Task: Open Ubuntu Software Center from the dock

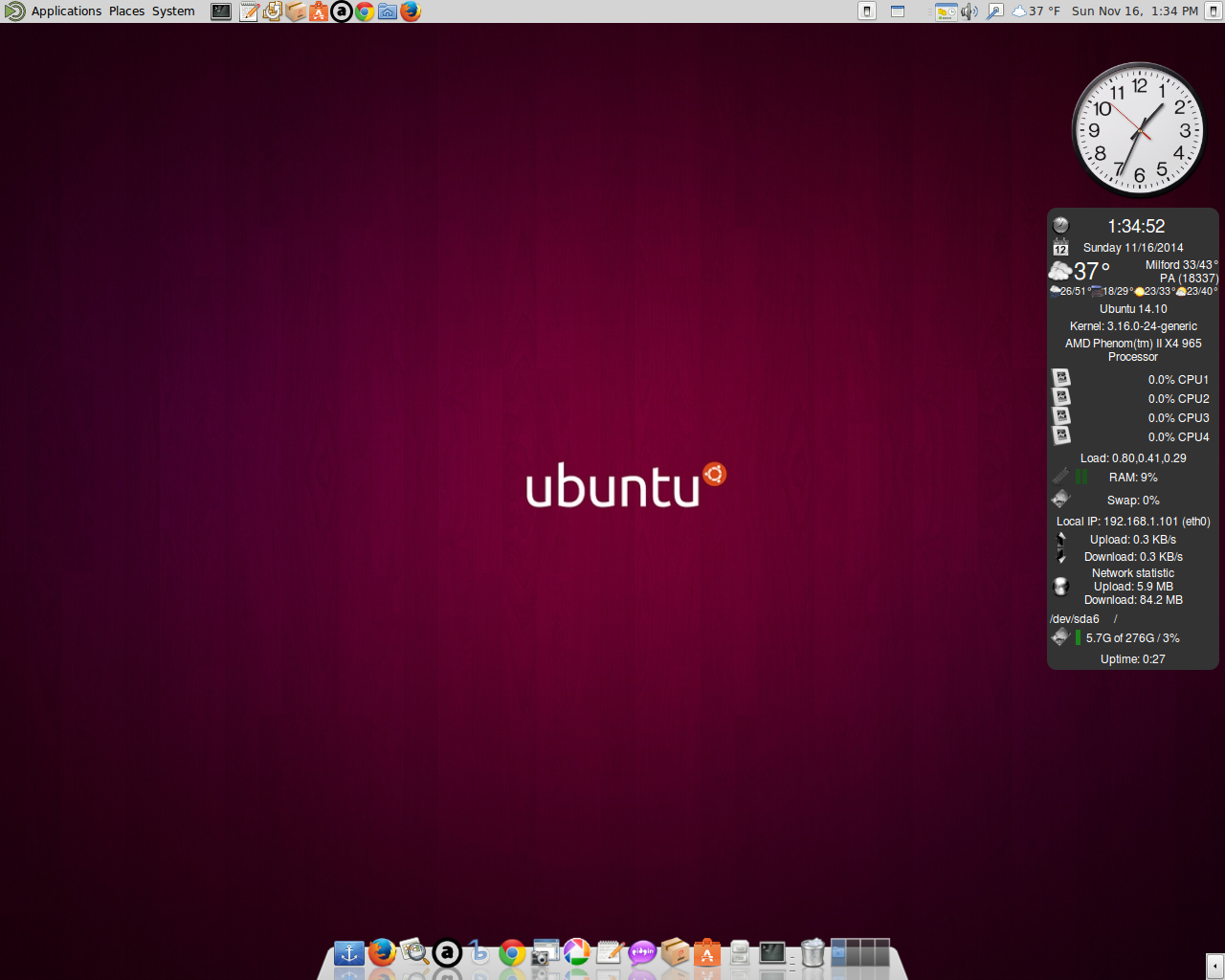Action: [707, 953]
